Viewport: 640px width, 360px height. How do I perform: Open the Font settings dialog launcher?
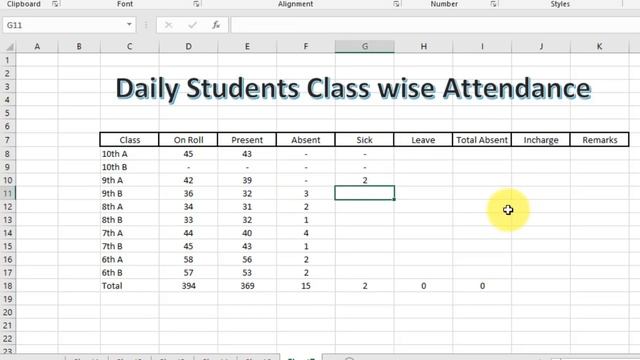(196, 4)
